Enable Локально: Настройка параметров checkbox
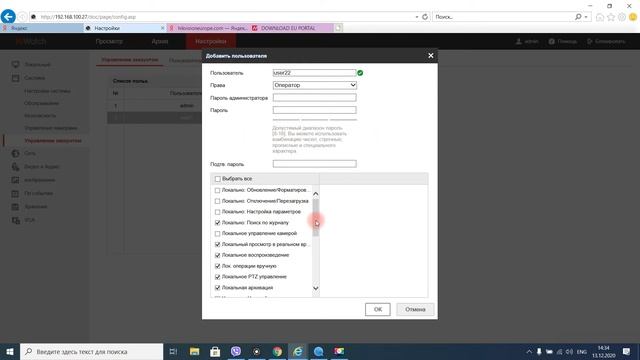Screen dimensions: 640x360 [x=218, y=212]
